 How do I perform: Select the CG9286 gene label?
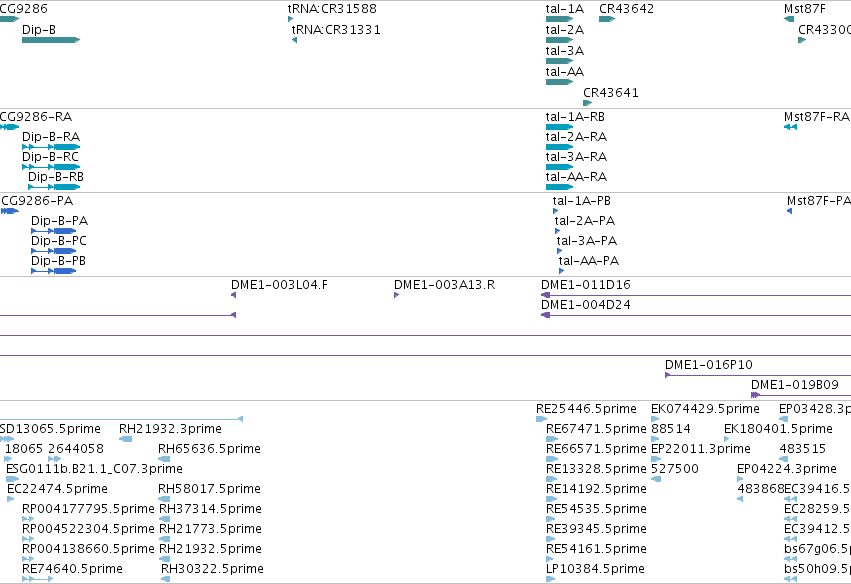pyautogui.click(x=23, y=9)
